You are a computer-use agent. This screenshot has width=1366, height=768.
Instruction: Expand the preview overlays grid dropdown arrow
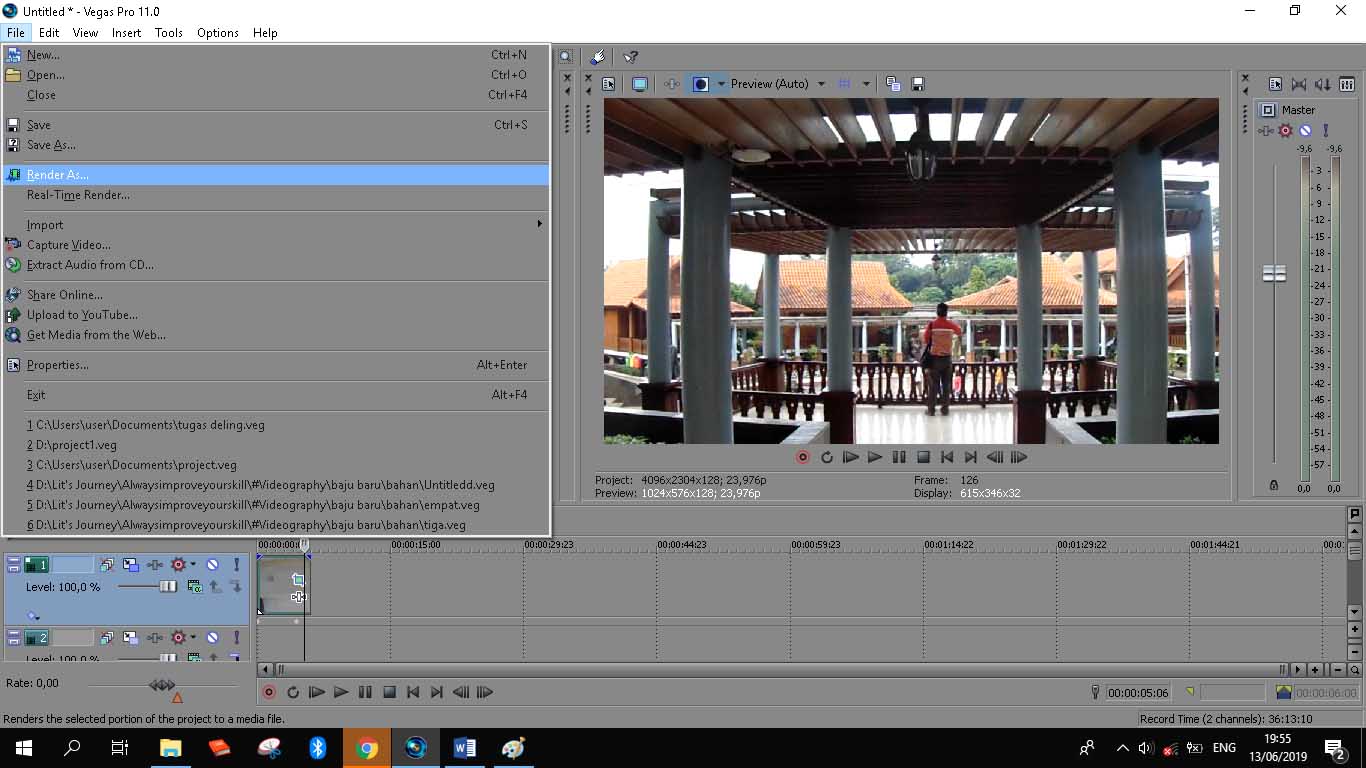tap(866, 84)
